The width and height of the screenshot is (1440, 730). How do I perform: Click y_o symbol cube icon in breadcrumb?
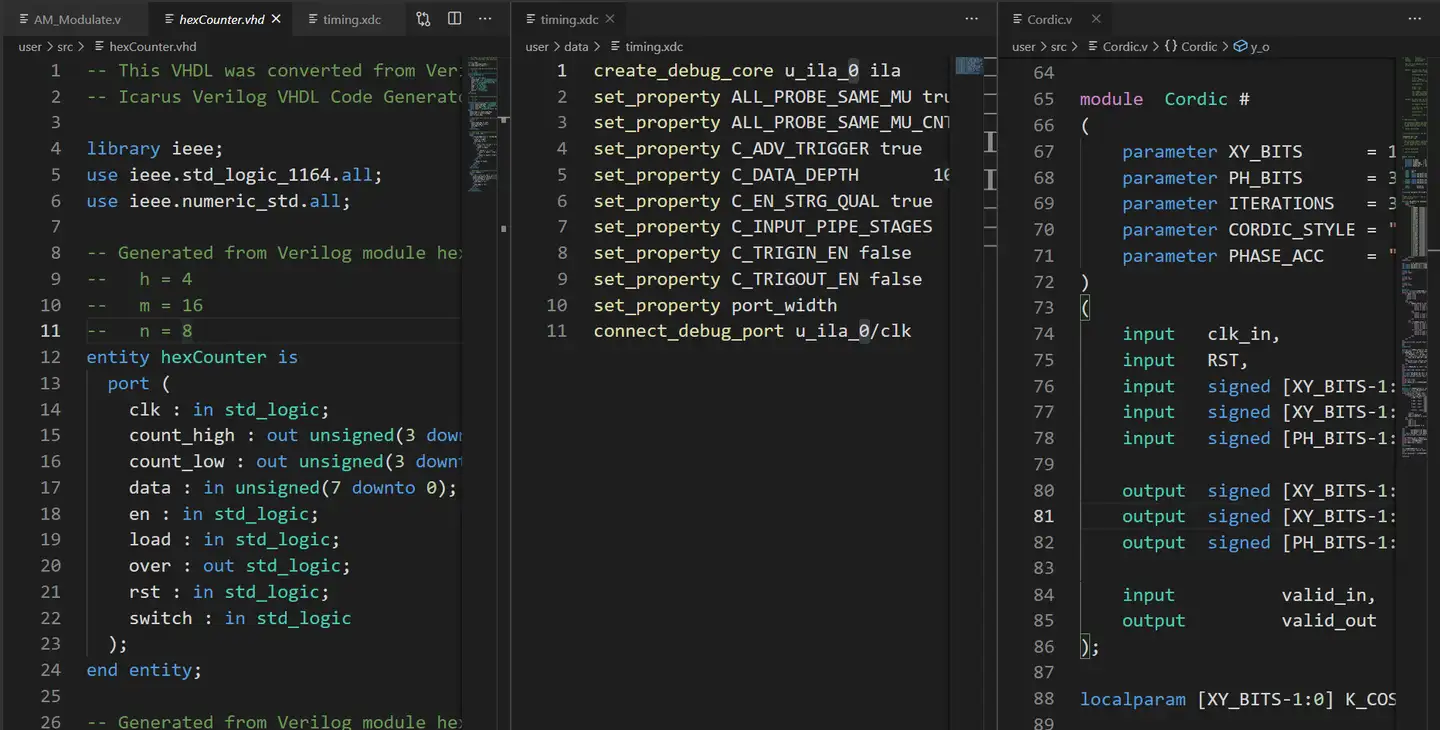point(1240,46)
